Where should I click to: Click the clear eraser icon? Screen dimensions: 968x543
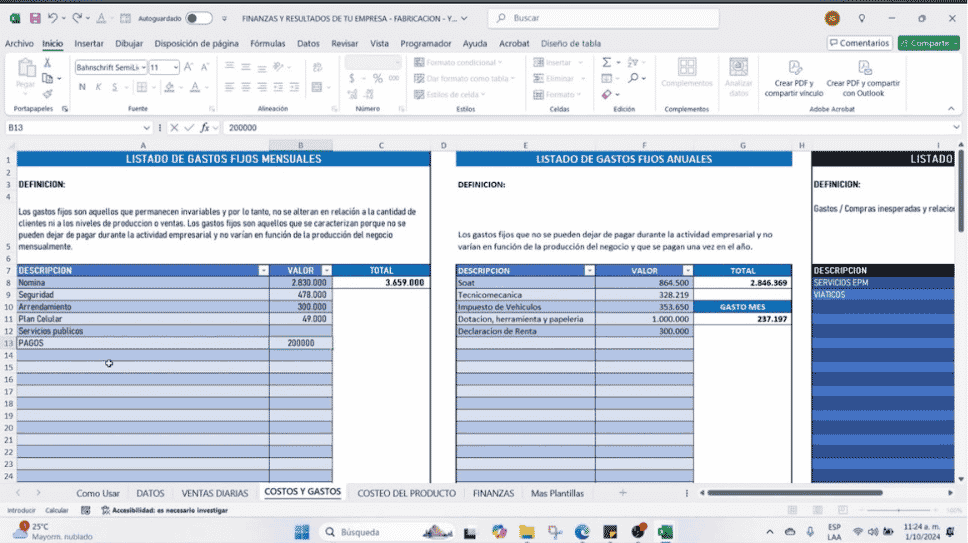point(607,94)
